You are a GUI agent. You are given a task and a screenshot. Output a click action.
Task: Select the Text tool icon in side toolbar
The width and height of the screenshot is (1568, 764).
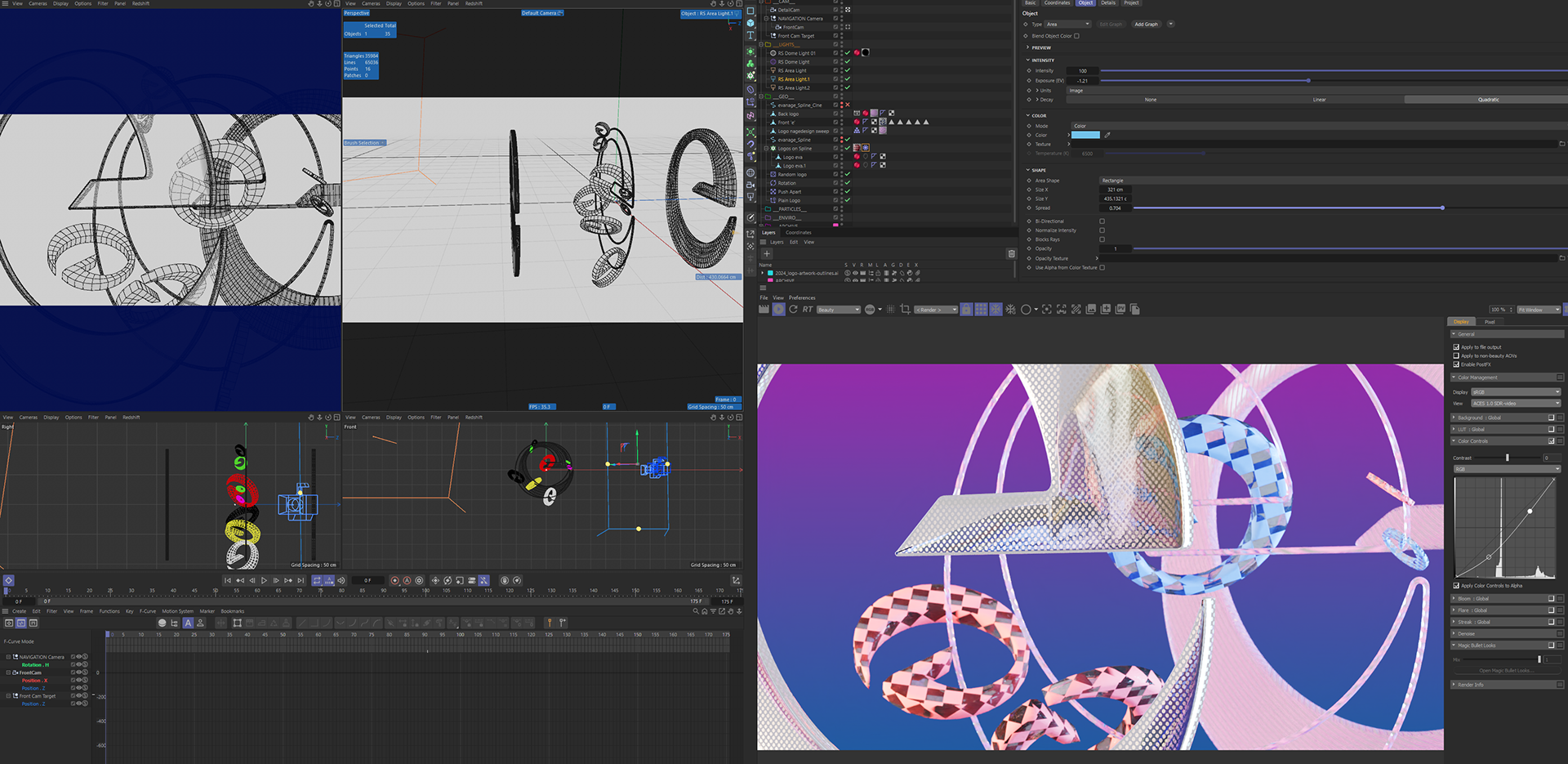751,35
